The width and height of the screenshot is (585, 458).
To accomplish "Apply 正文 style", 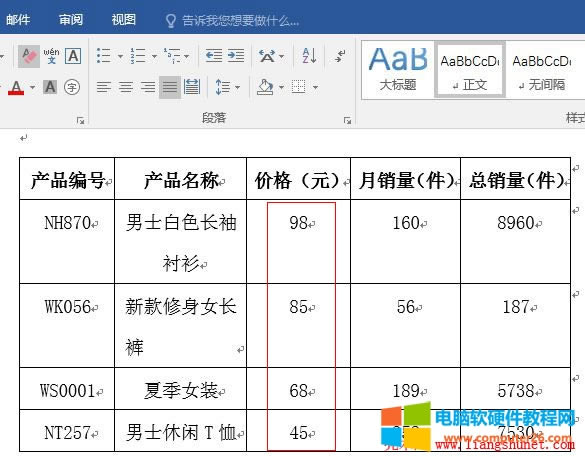I will (x=470, y=70).
